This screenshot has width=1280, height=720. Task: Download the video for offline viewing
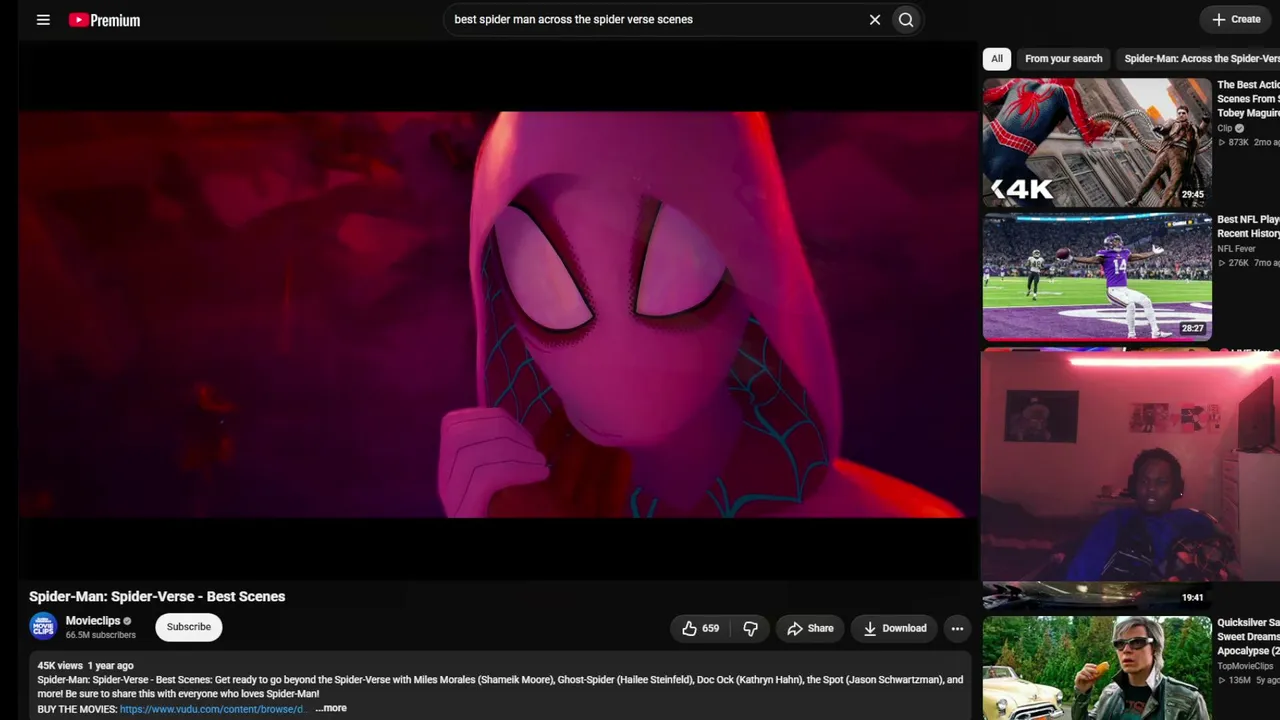pyautogui.click(x=895, y=628)
